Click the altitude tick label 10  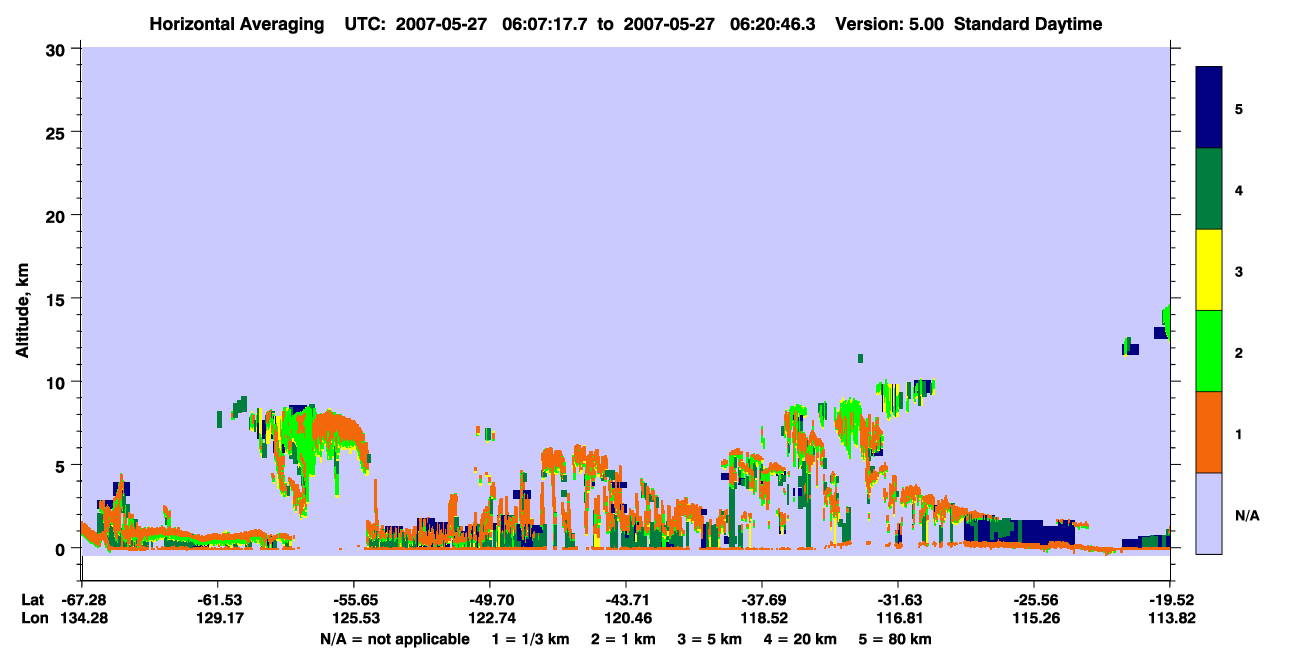58,382
